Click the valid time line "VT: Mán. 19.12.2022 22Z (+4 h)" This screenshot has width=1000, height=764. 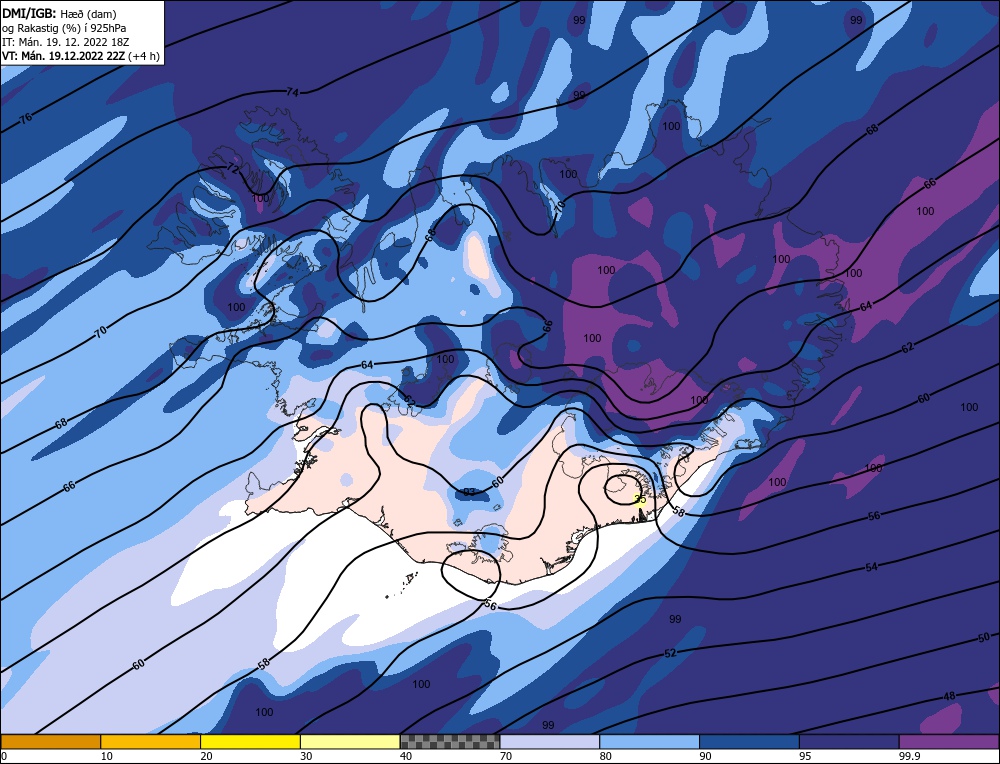pos(80,56)
